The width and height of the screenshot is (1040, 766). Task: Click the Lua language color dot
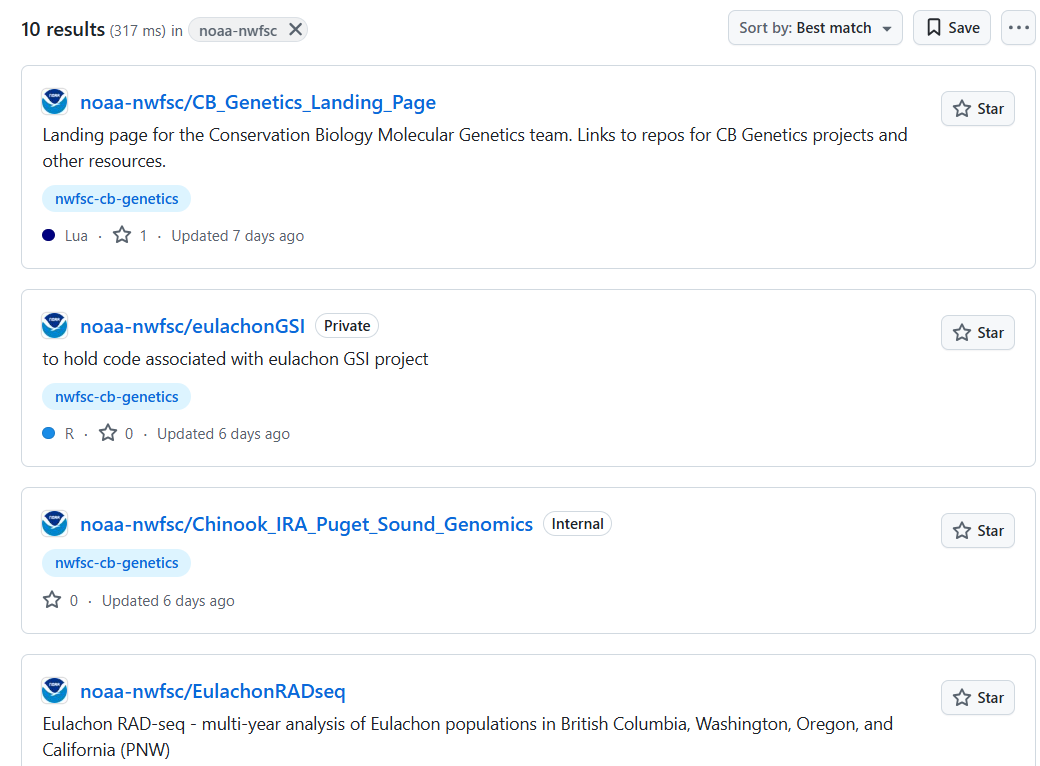pyautogui.click(x=48, y=235)
